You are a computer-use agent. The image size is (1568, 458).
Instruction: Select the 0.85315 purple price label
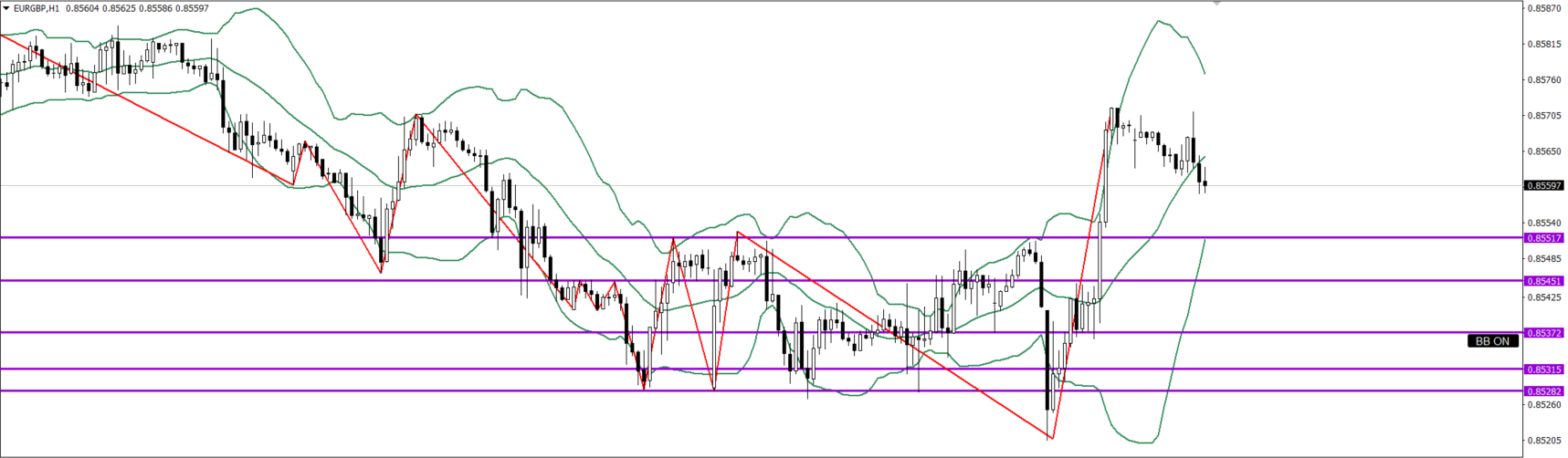(1543, 370)
